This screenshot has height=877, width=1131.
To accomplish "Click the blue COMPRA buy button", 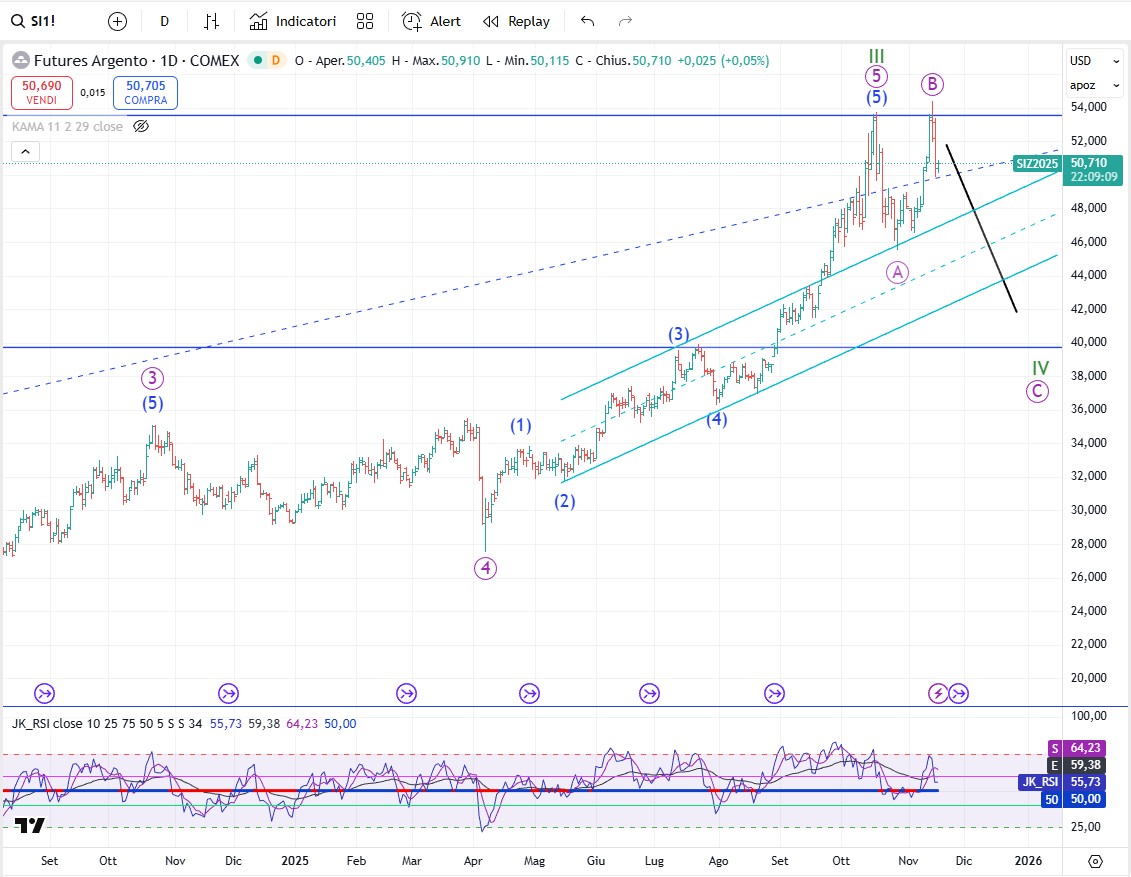I will (x=145, y=93).
